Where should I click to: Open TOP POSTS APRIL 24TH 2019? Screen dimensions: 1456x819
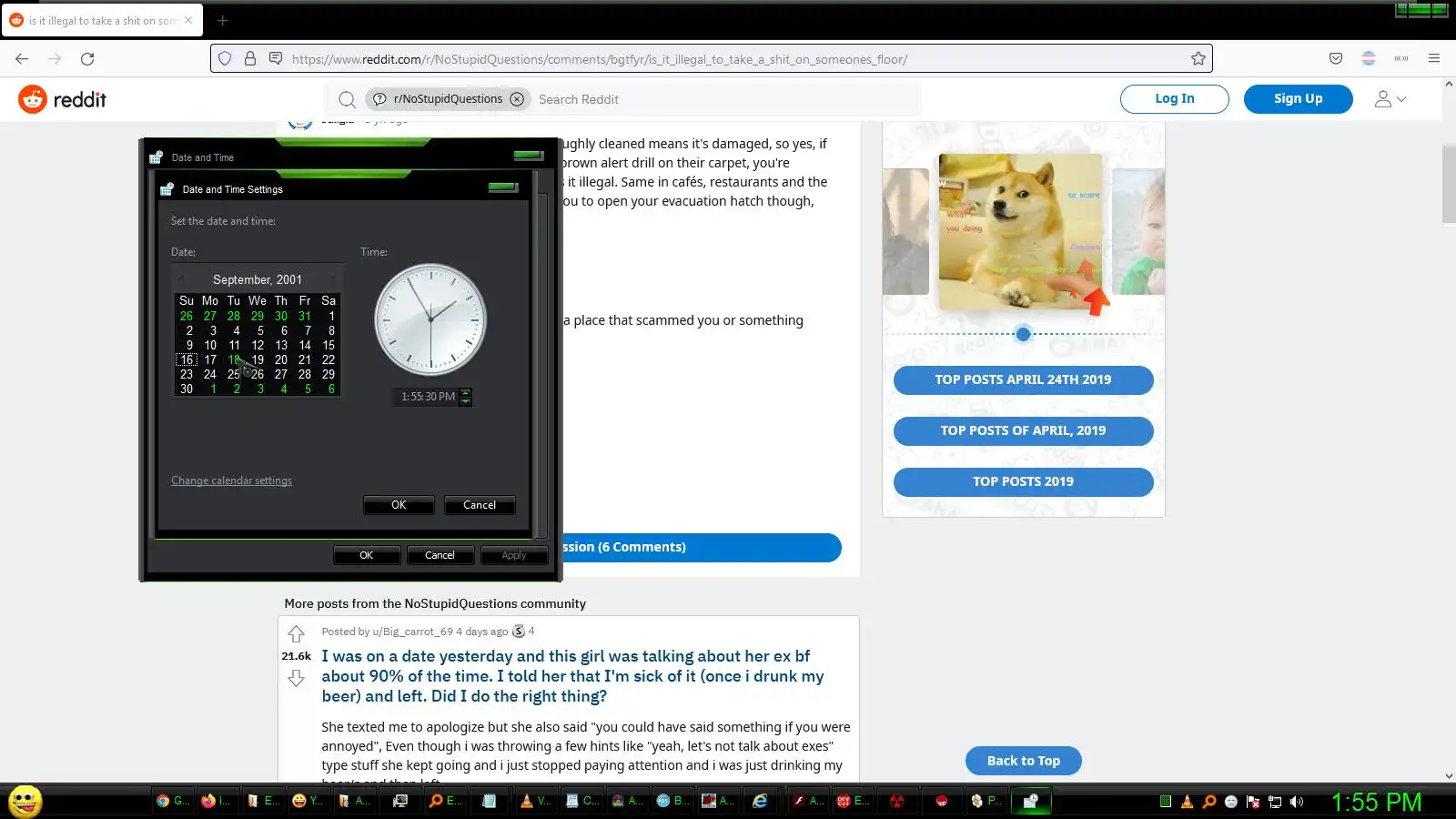1024,380
